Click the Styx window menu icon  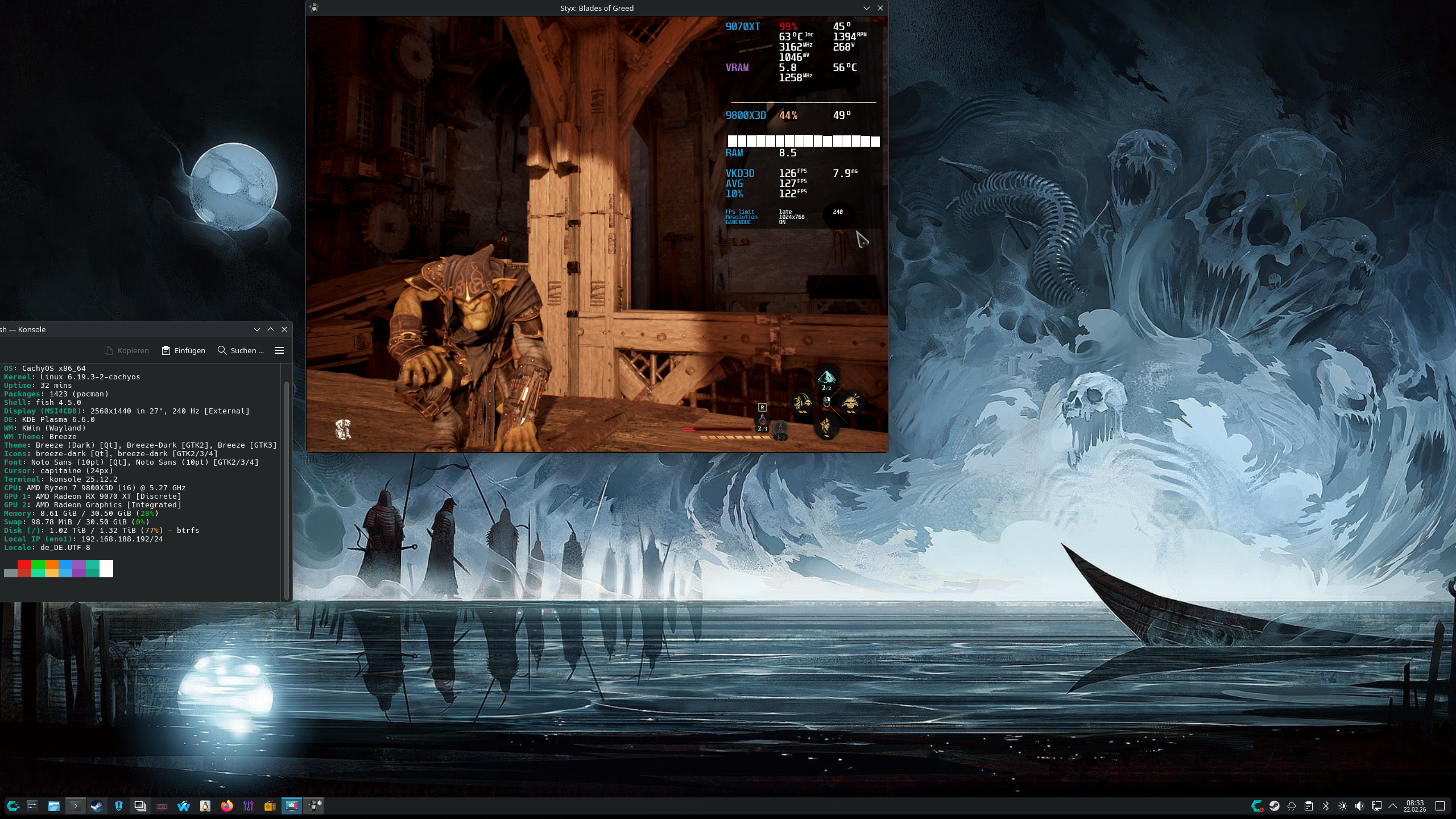315,8
